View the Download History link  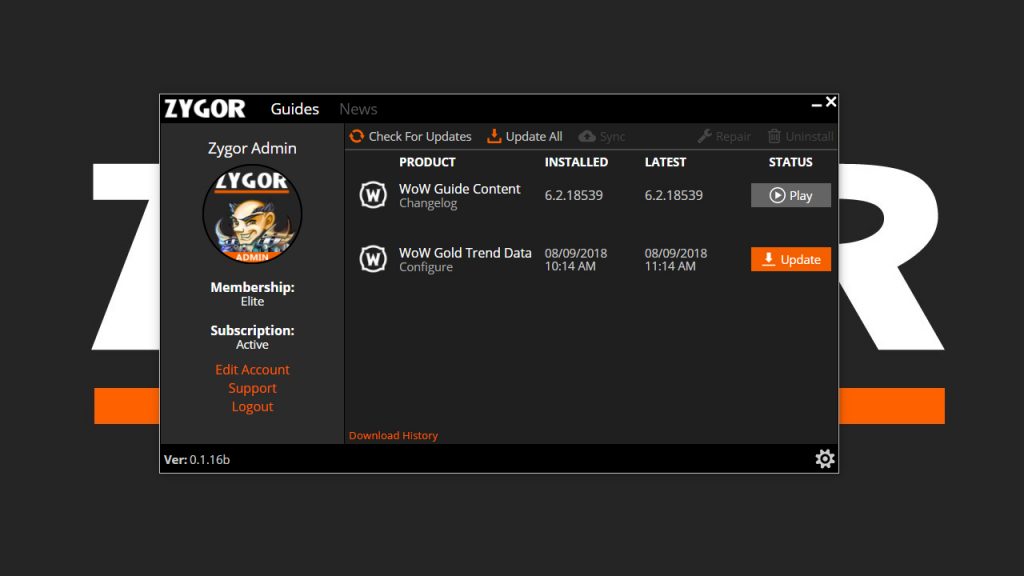coord(393,436)
